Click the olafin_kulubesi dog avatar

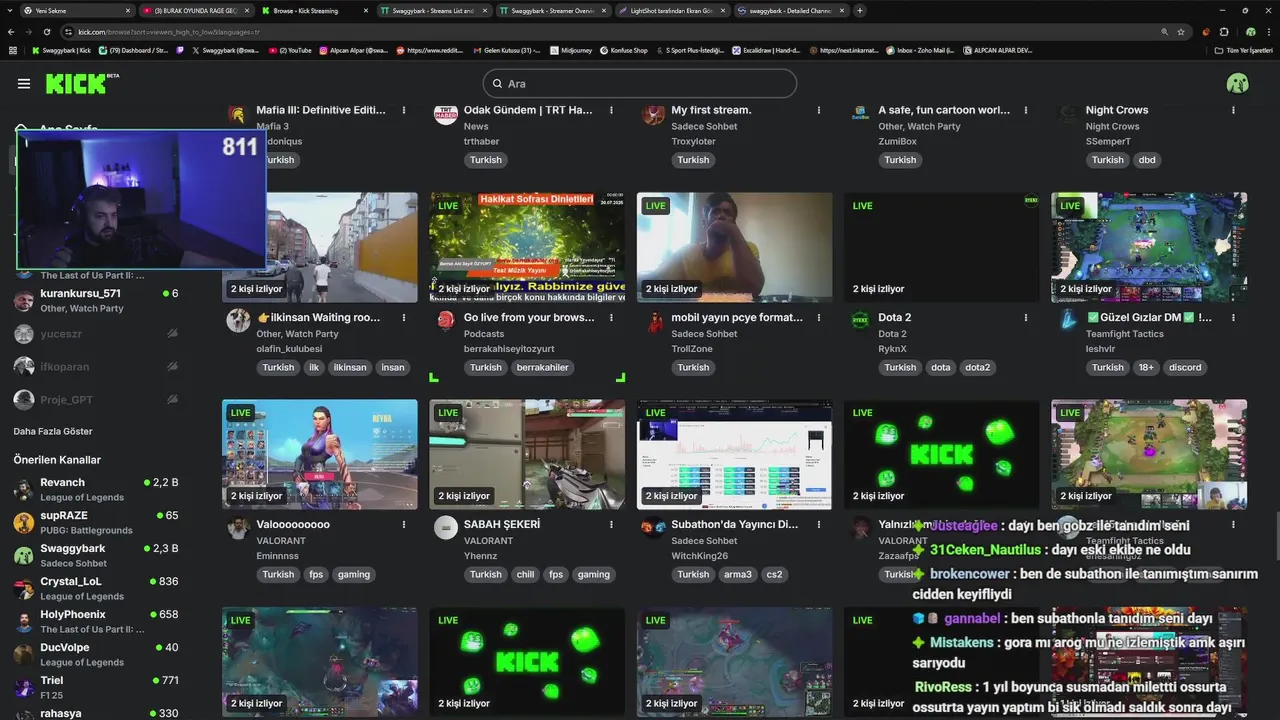click(x=238, y=320)
